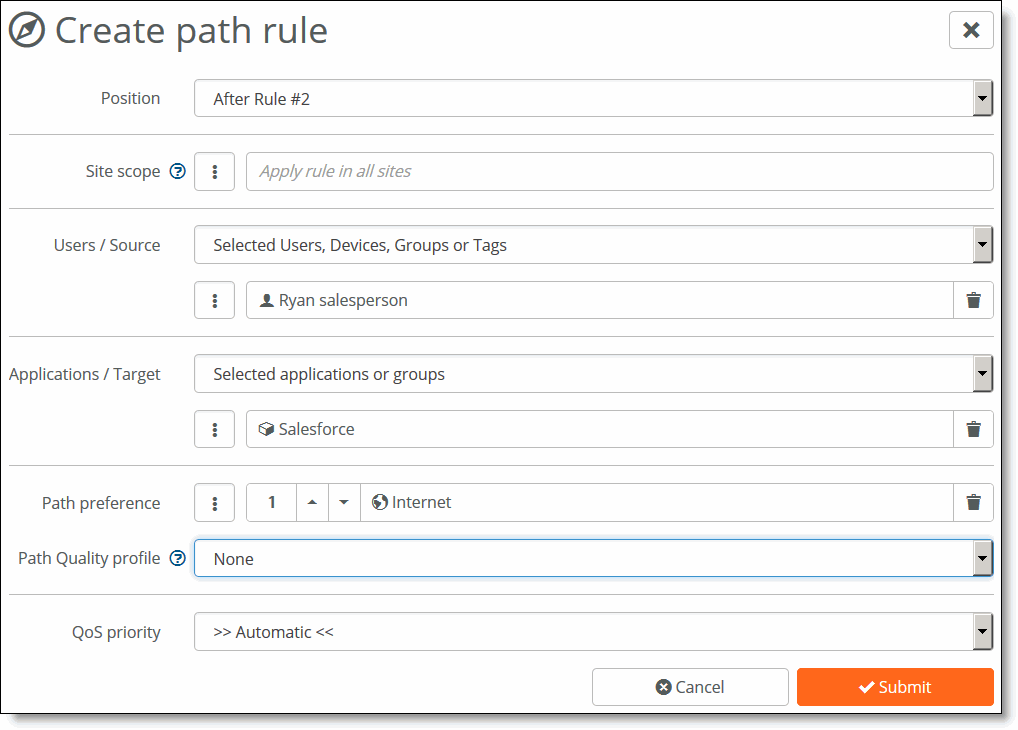Delete the Internet path preference
The image size is (1018, 730).
point(973,503)
